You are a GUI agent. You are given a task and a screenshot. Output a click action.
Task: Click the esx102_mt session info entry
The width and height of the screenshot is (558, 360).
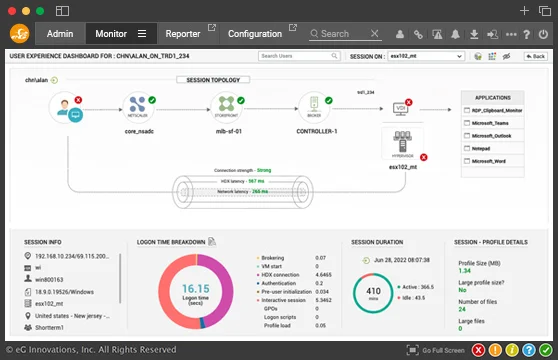point(49,303)
